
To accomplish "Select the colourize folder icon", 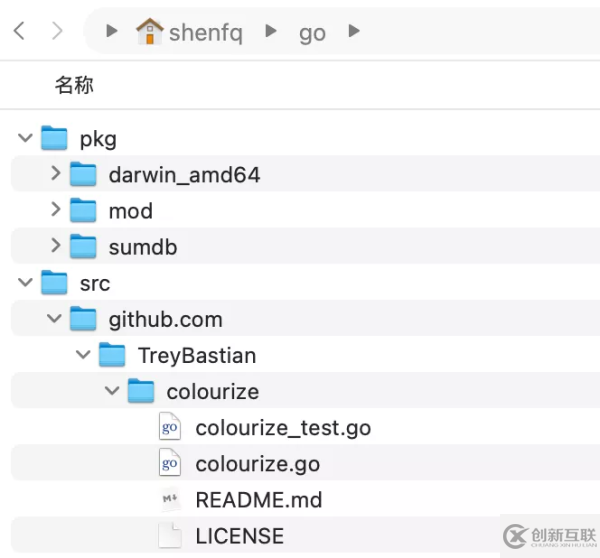I will (141, 391).
